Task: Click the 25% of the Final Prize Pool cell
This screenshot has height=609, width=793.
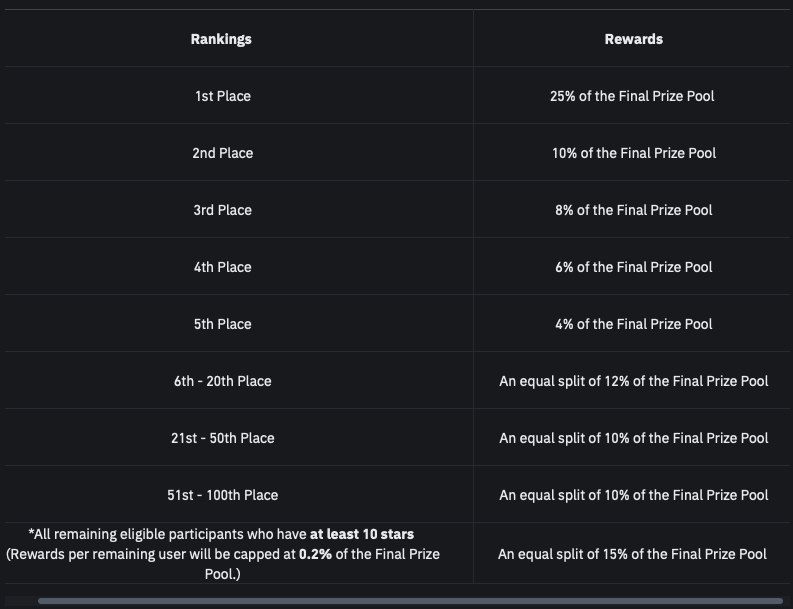Action: click(x=632, y=96)
